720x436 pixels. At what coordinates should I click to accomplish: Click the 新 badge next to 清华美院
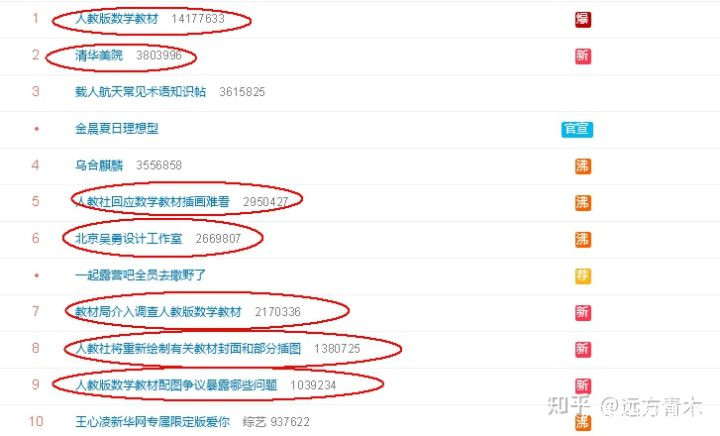coord(583,56)
